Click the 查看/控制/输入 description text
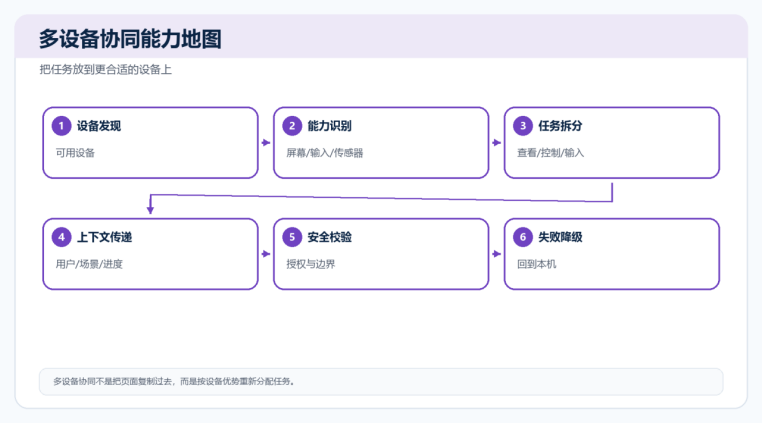Image resolution: width=762 pixels, height=424 pixels. click(x=551, y=153)
